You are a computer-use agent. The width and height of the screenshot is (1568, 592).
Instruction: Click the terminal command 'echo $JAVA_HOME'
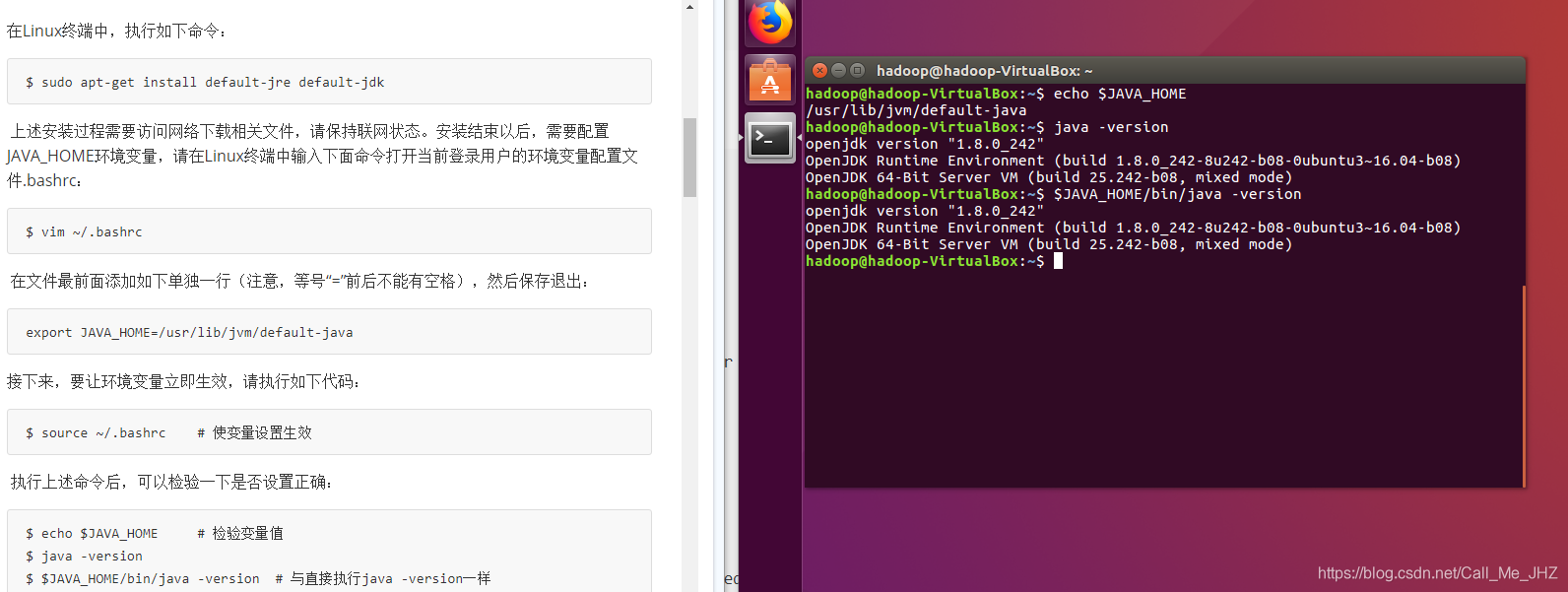1120,94
